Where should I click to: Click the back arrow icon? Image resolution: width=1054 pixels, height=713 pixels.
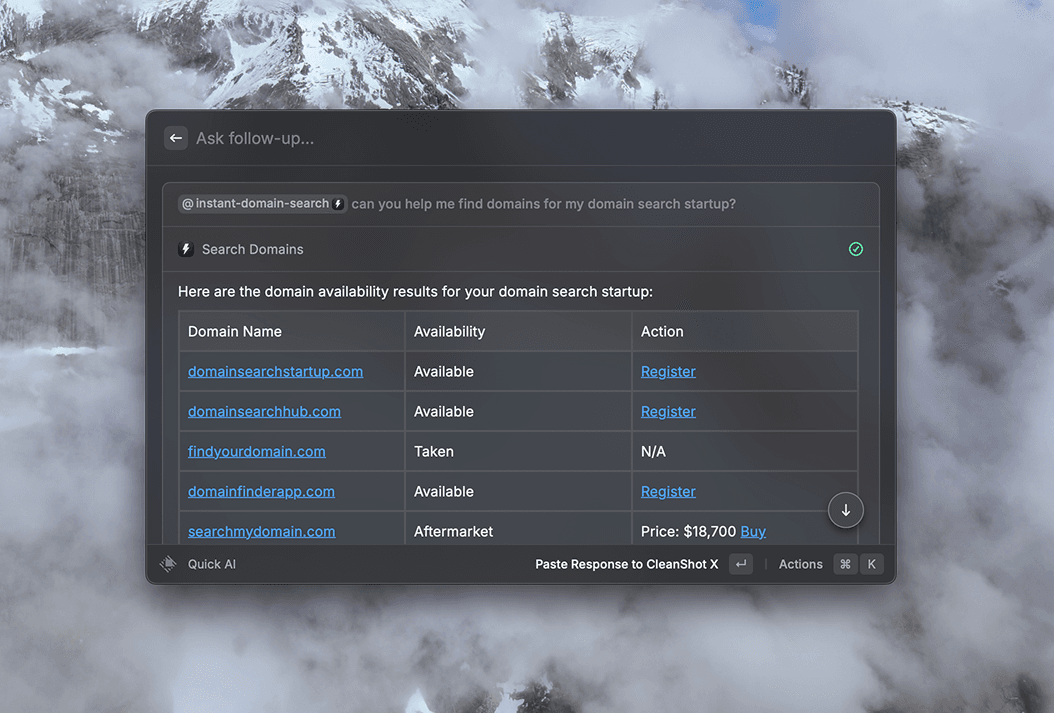point(176,138)
